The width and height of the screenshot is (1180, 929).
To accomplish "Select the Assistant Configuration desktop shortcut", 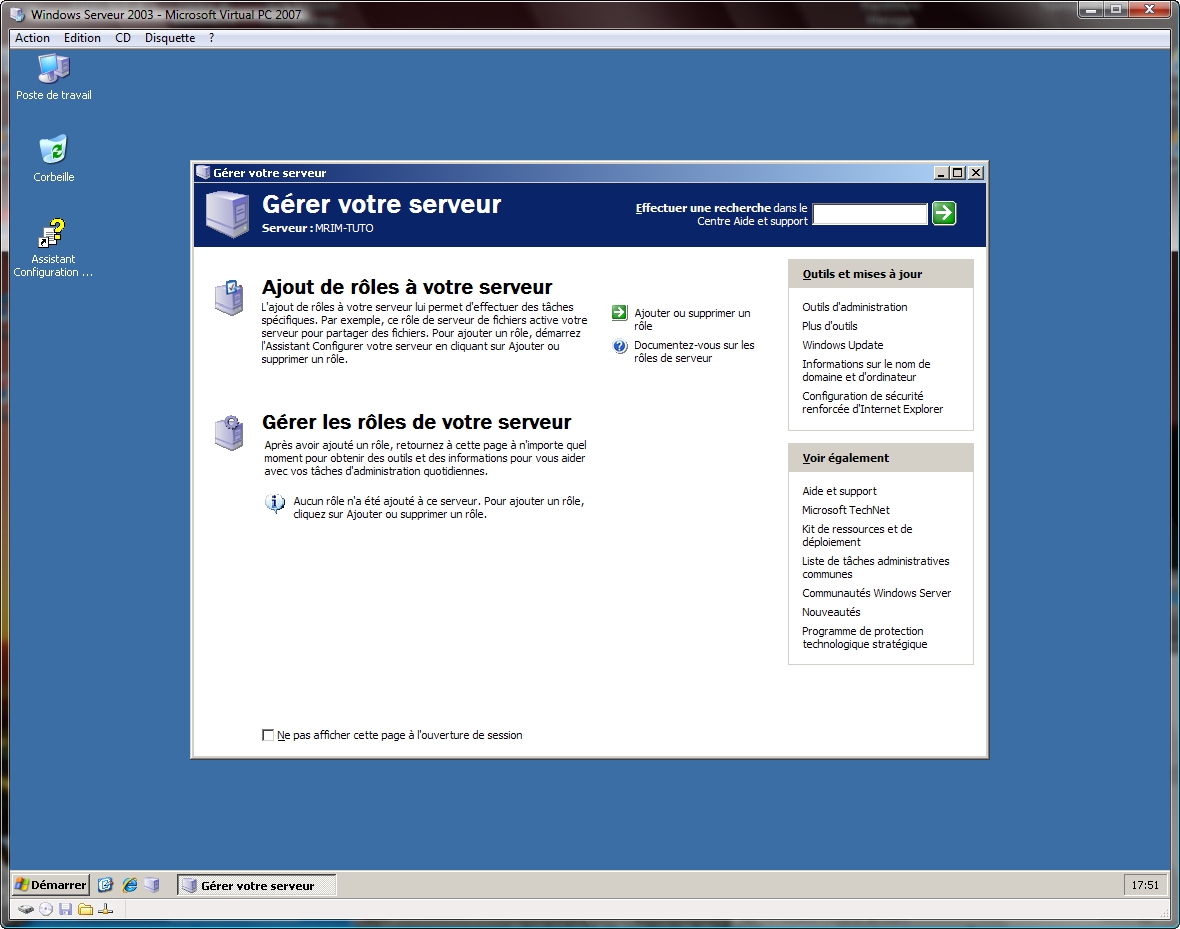I will (x=53, y=248).
